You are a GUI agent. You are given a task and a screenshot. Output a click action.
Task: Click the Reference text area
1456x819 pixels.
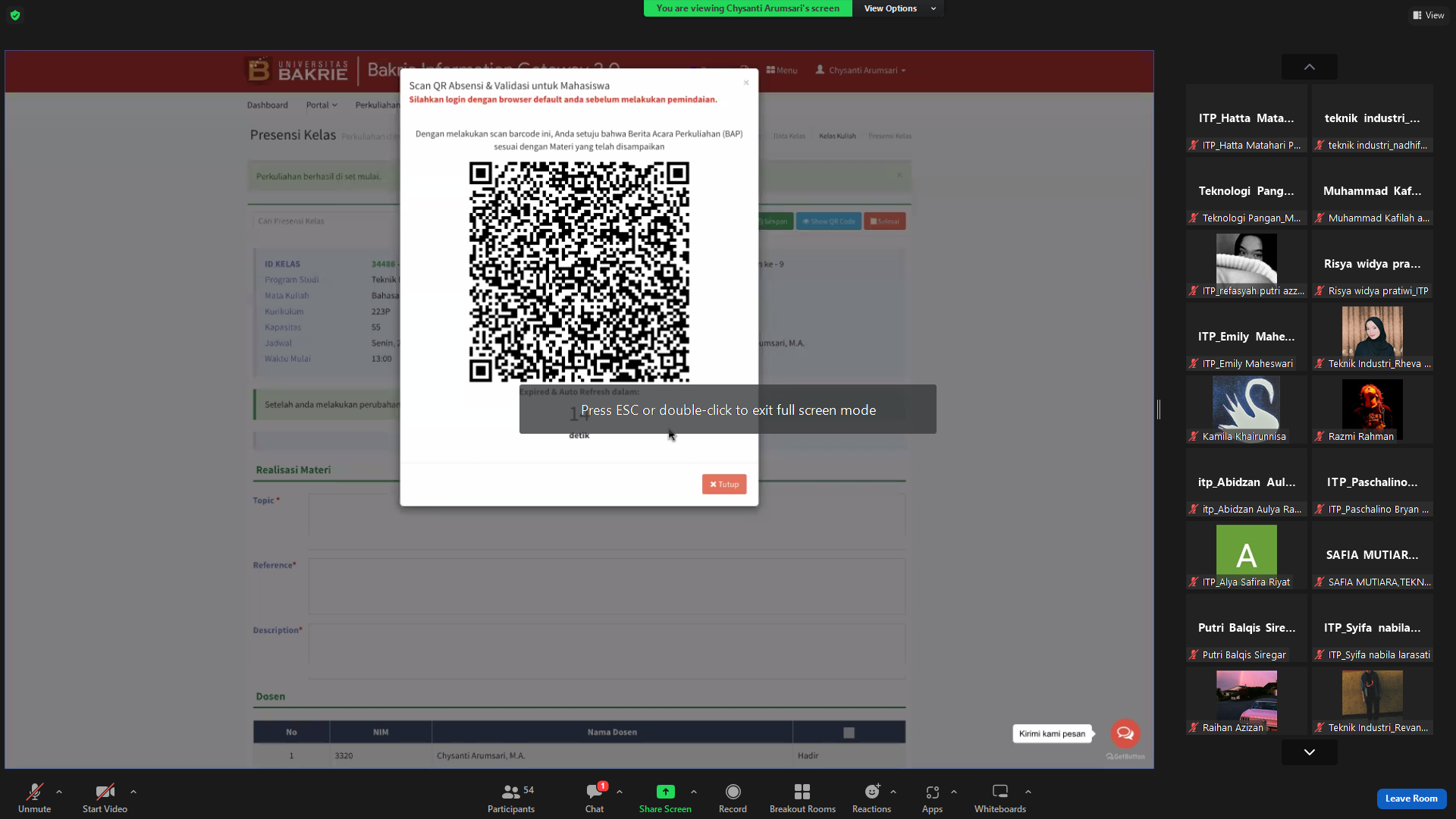[607, 586]
